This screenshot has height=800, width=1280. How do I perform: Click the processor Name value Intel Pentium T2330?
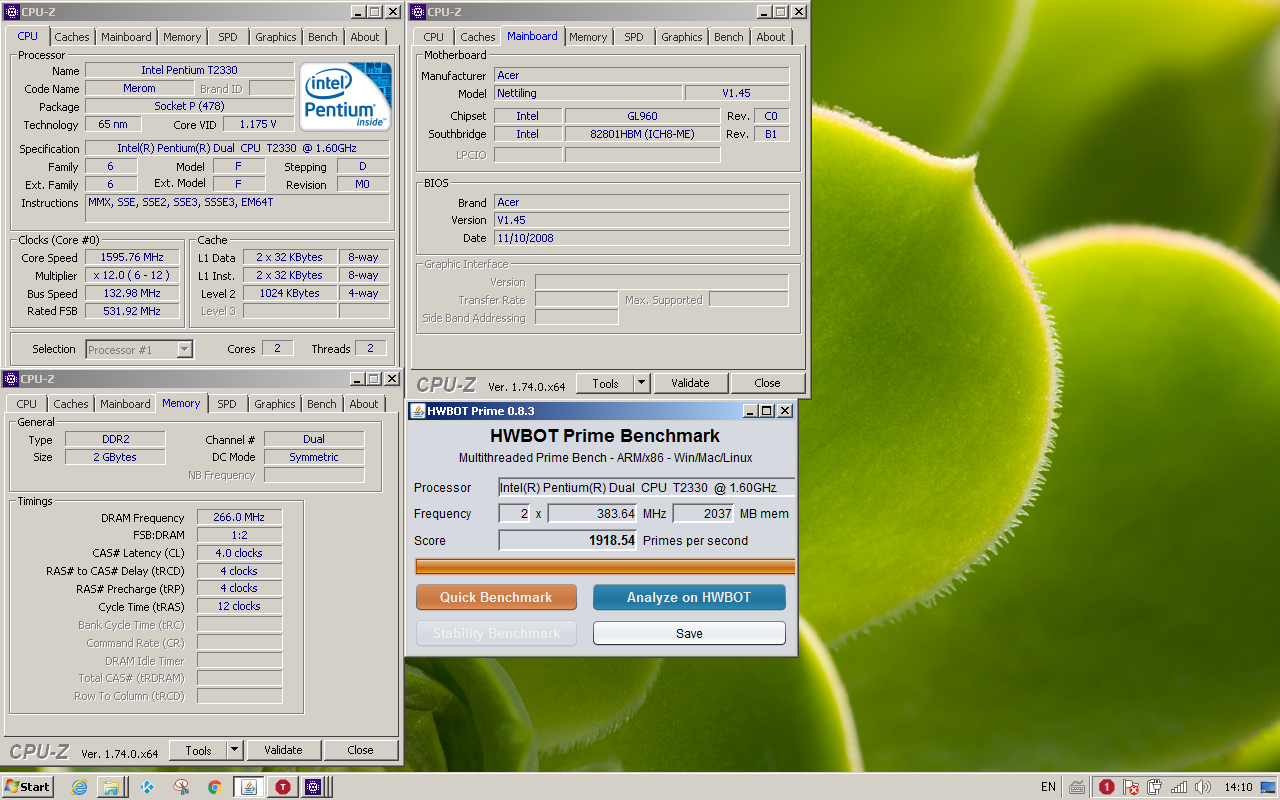pyautogui.click(x=189, y=70)
